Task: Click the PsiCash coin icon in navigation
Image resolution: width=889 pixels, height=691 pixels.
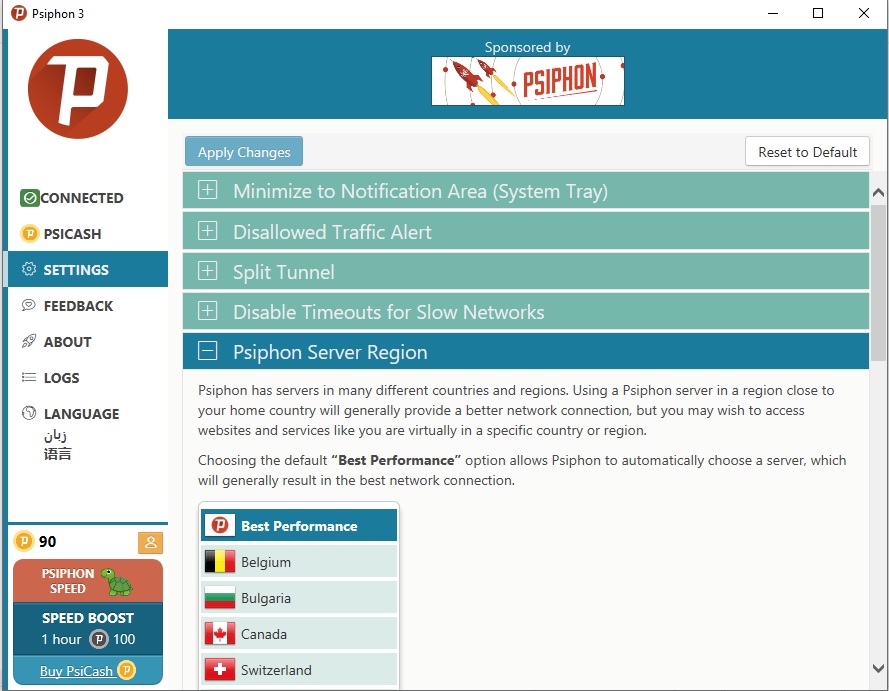Action: 29,234
